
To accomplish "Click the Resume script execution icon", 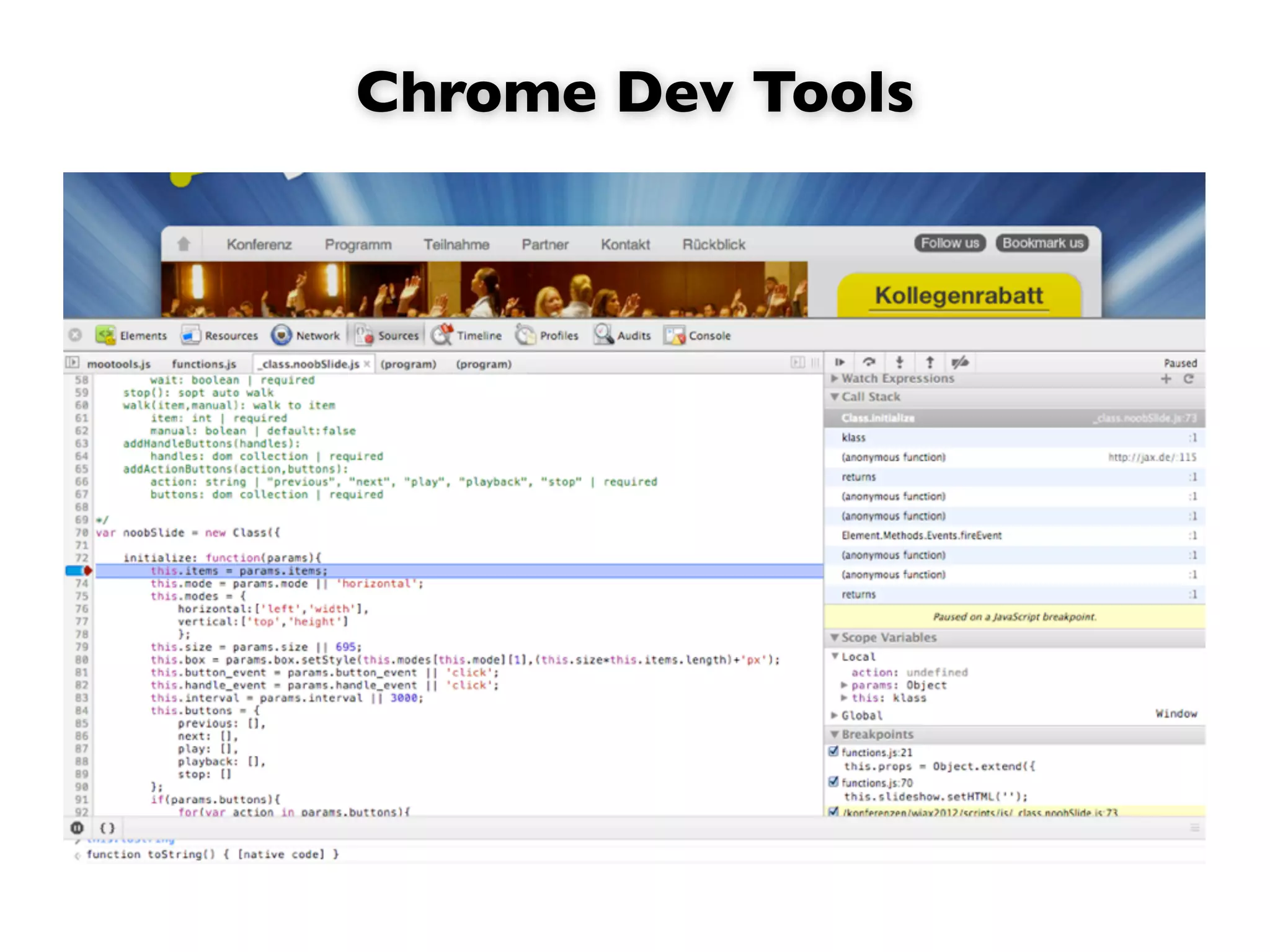I will coord(840,363).
